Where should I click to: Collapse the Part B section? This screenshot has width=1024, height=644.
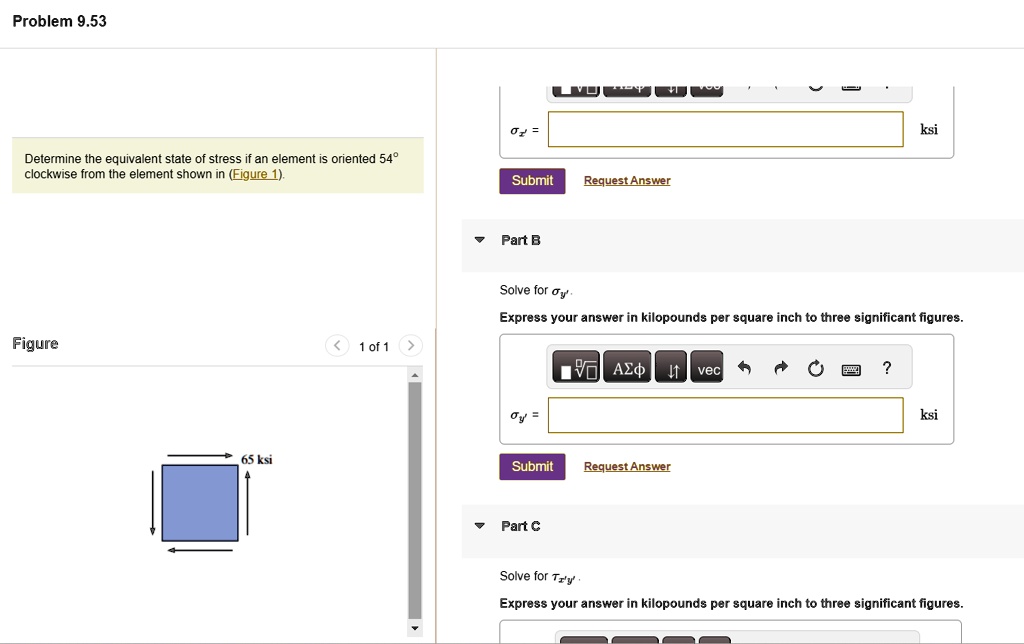click(x=480, y=240)
